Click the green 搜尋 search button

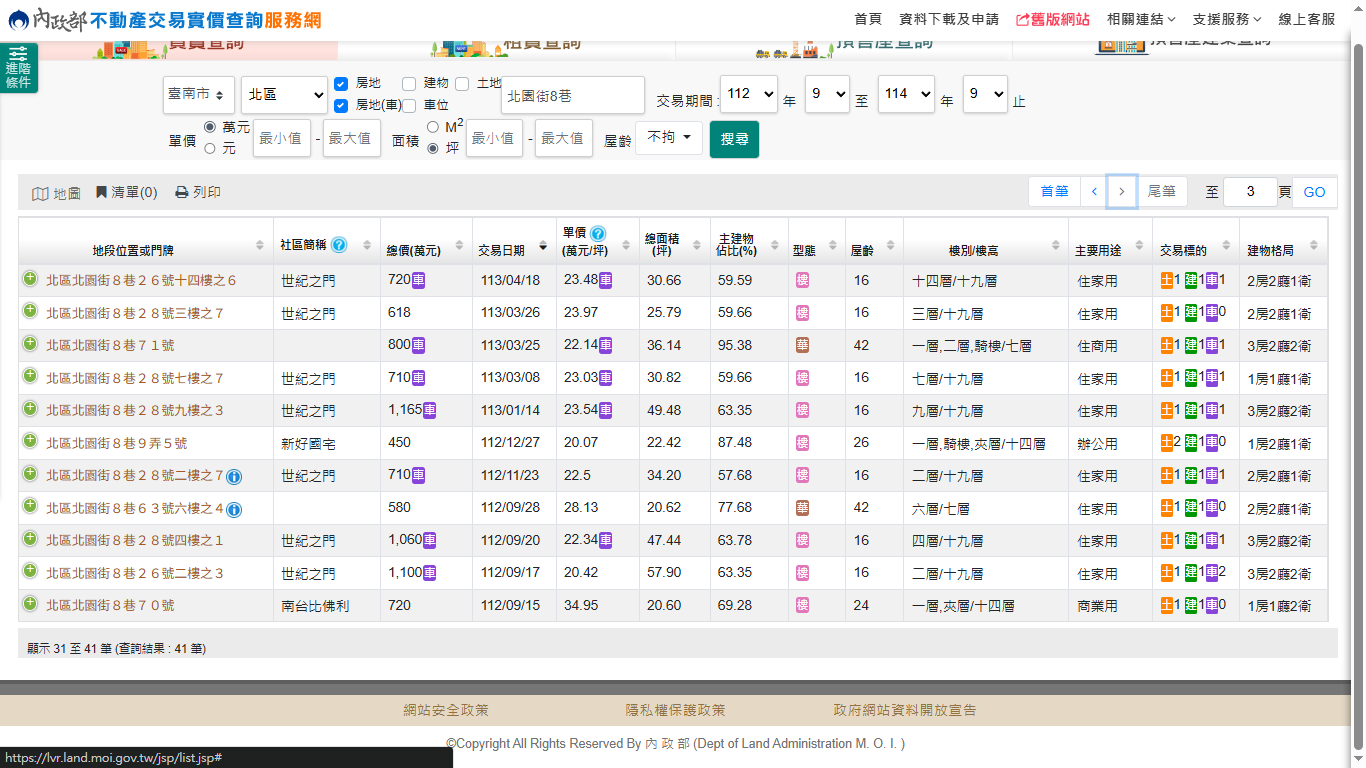coord(734,139)
